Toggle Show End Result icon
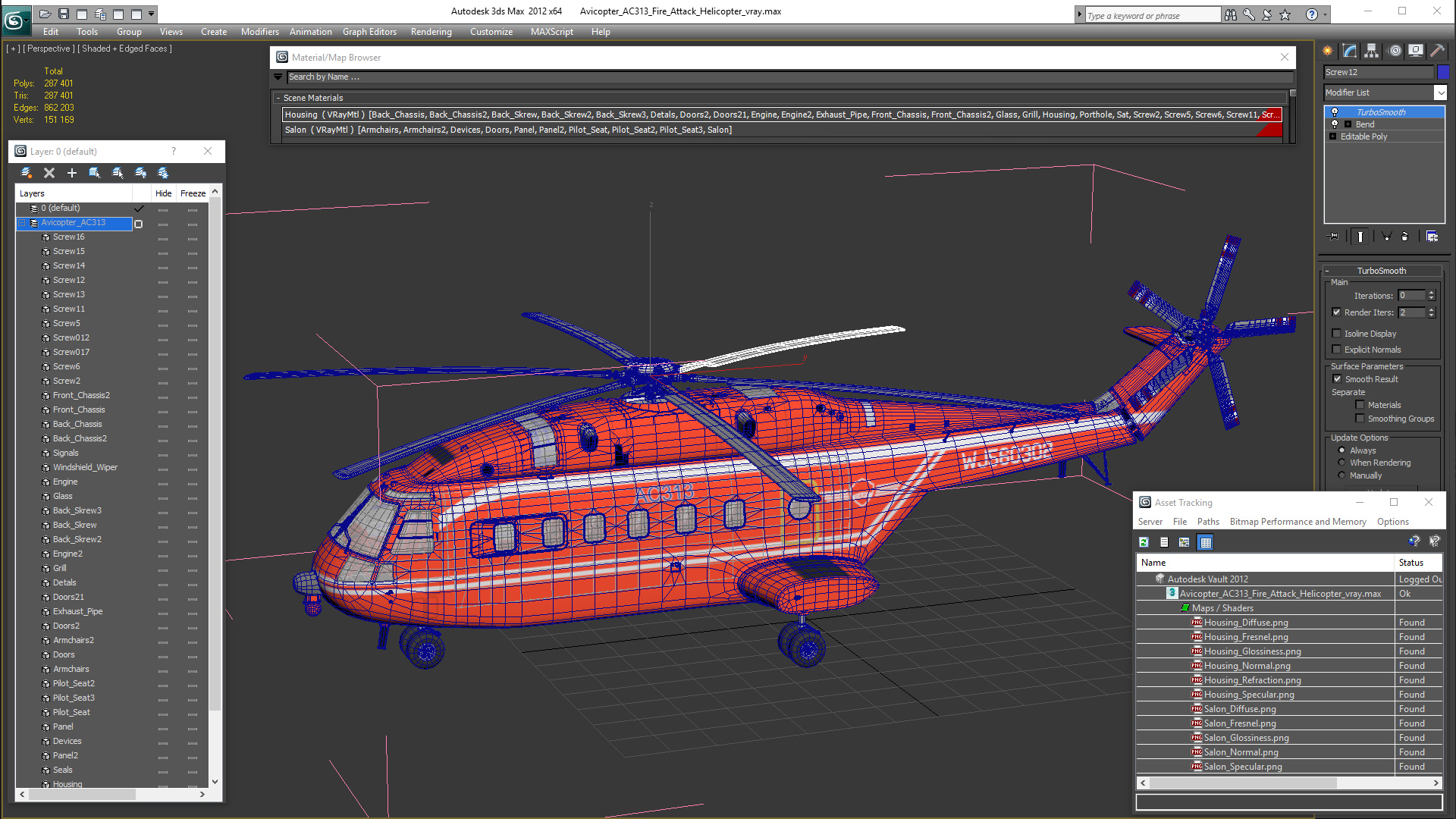Image resolution: width=1456 pixels, height=819 pixels. (1360, 237)
